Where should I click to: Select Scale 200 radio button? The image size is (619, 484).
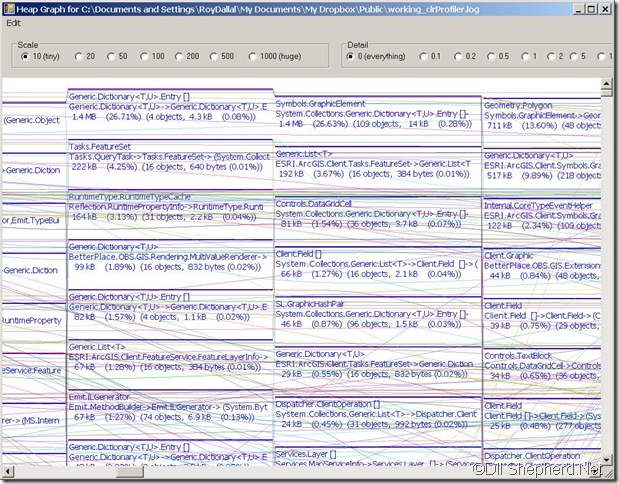pyautogui.click(x=187, y=56)
